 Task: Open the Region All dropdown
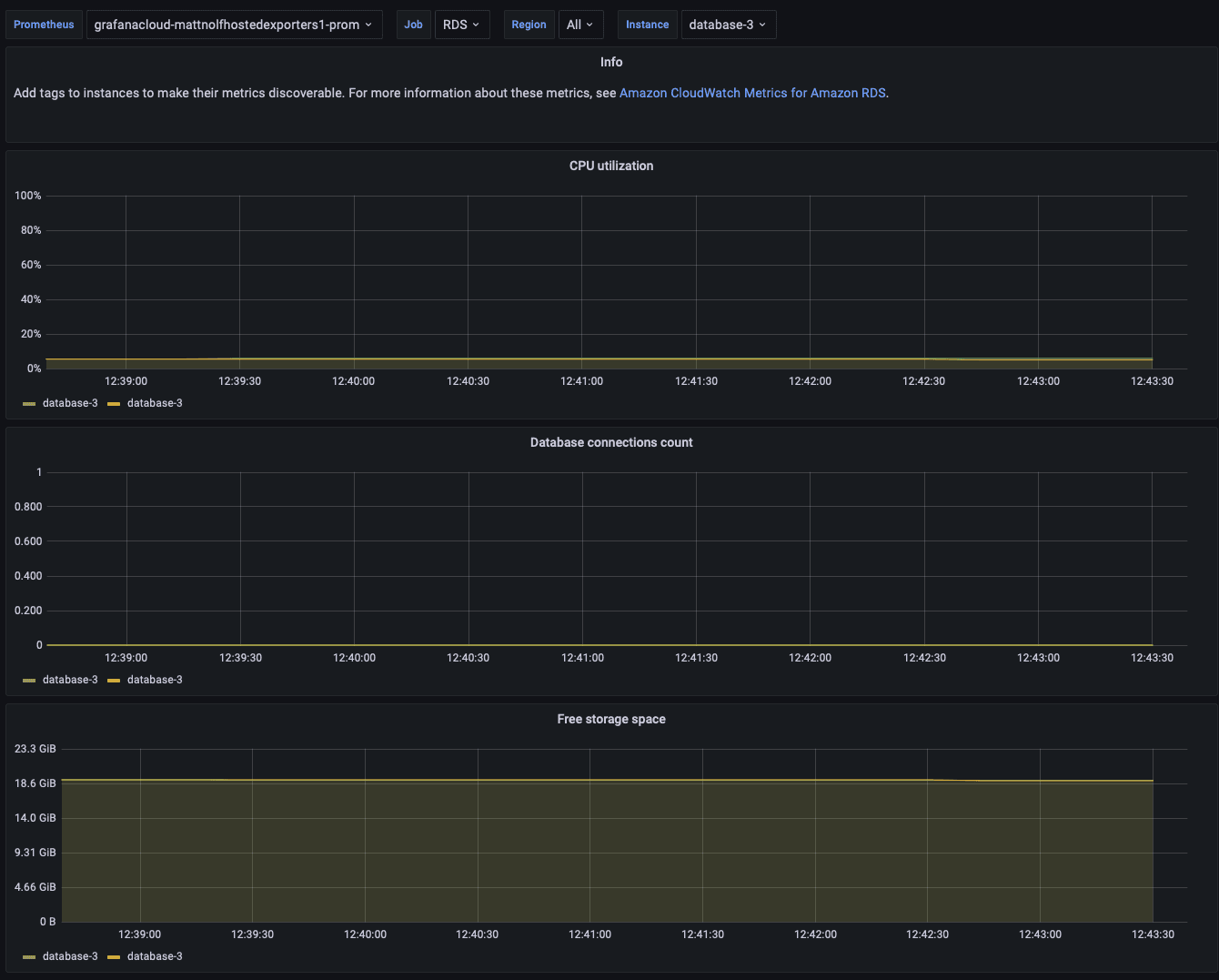coord(579,25)
